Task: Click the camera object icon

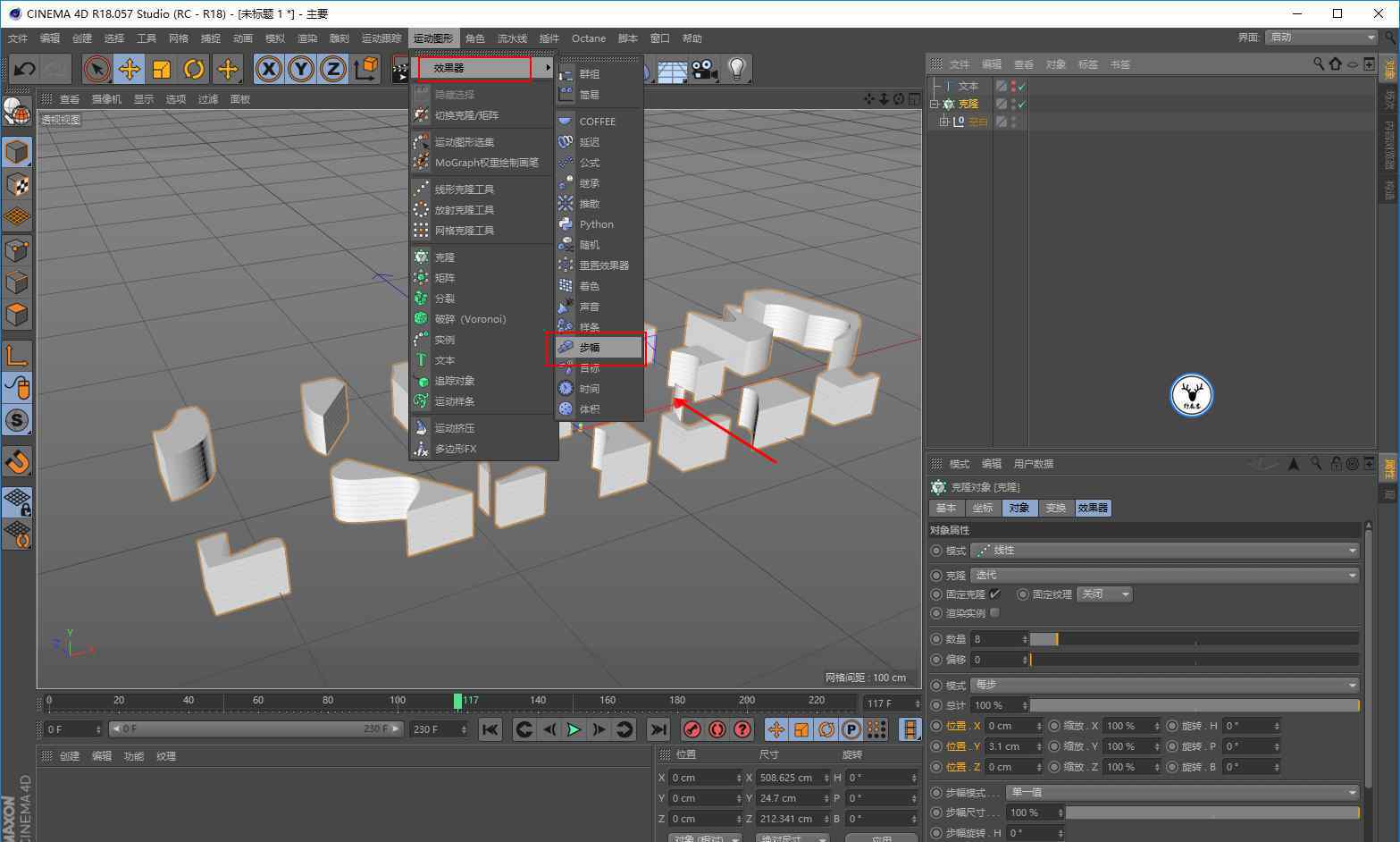Action: [704, 69]
